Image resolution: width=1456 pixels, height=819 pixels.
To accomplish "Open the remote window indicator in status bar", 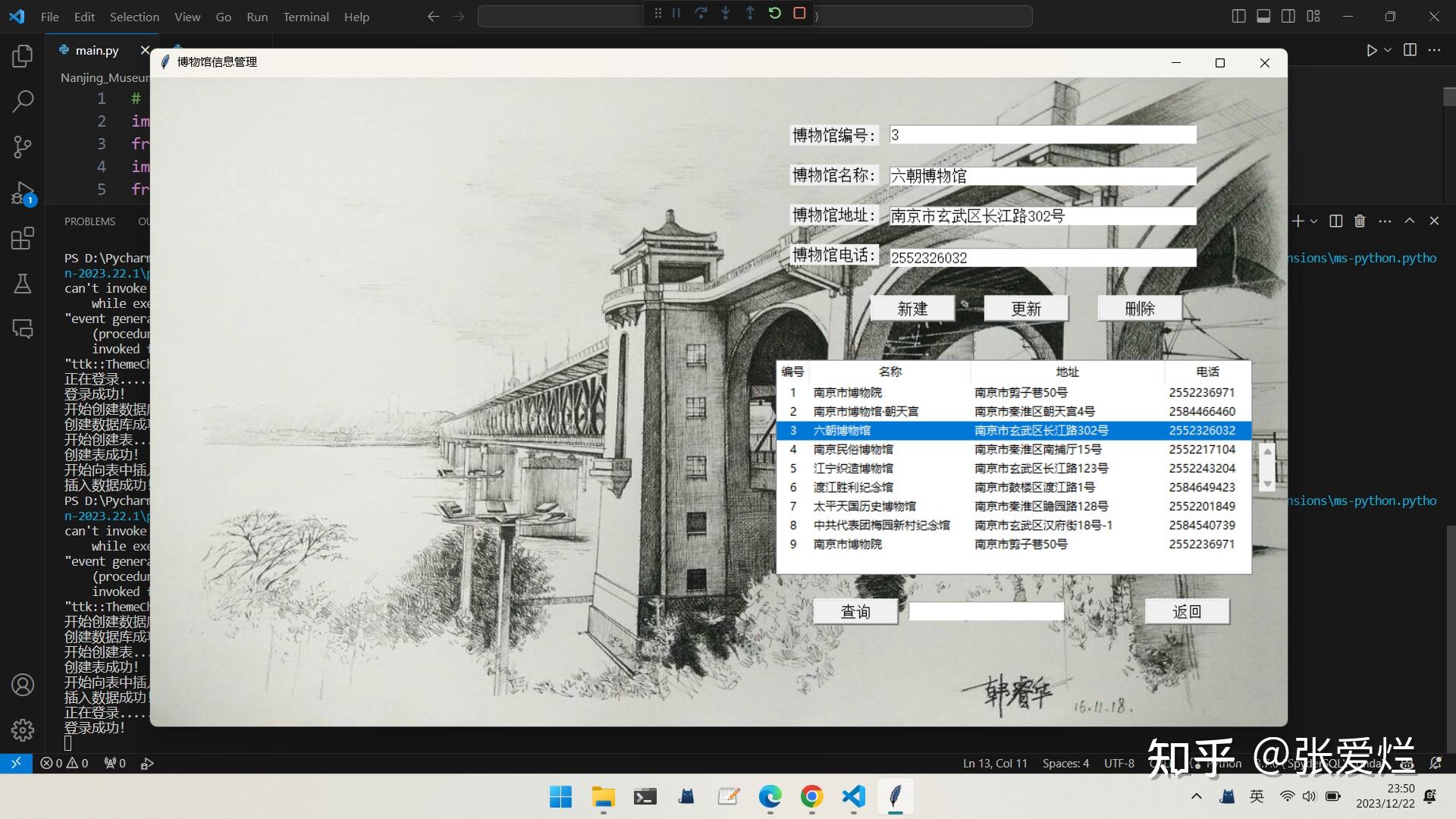I will tap(16, 763).
